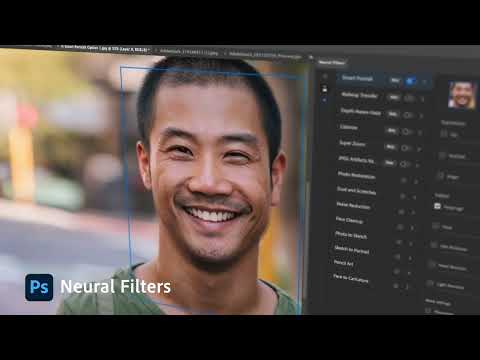Select the Photo to Sketch filter name

351,235
